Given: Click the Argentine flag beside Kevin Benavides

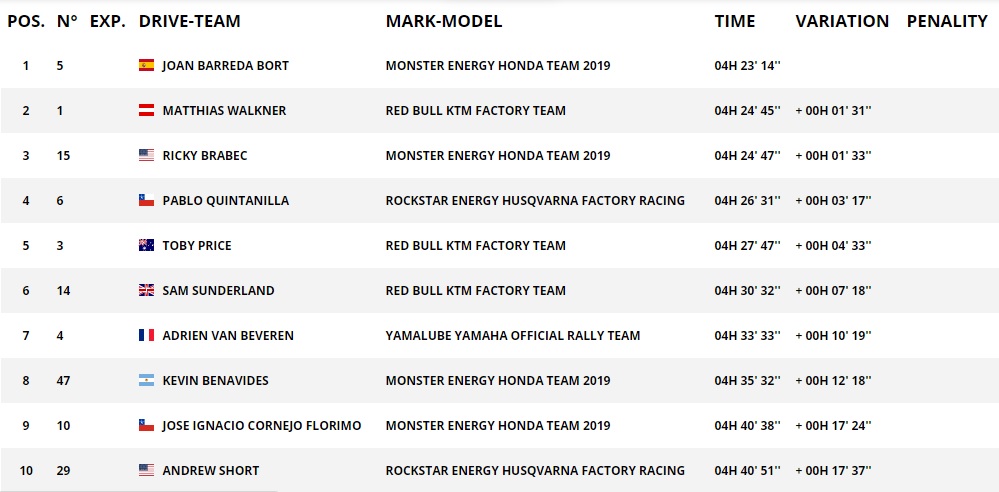Looking at the screenshot, I should [147, 380].
